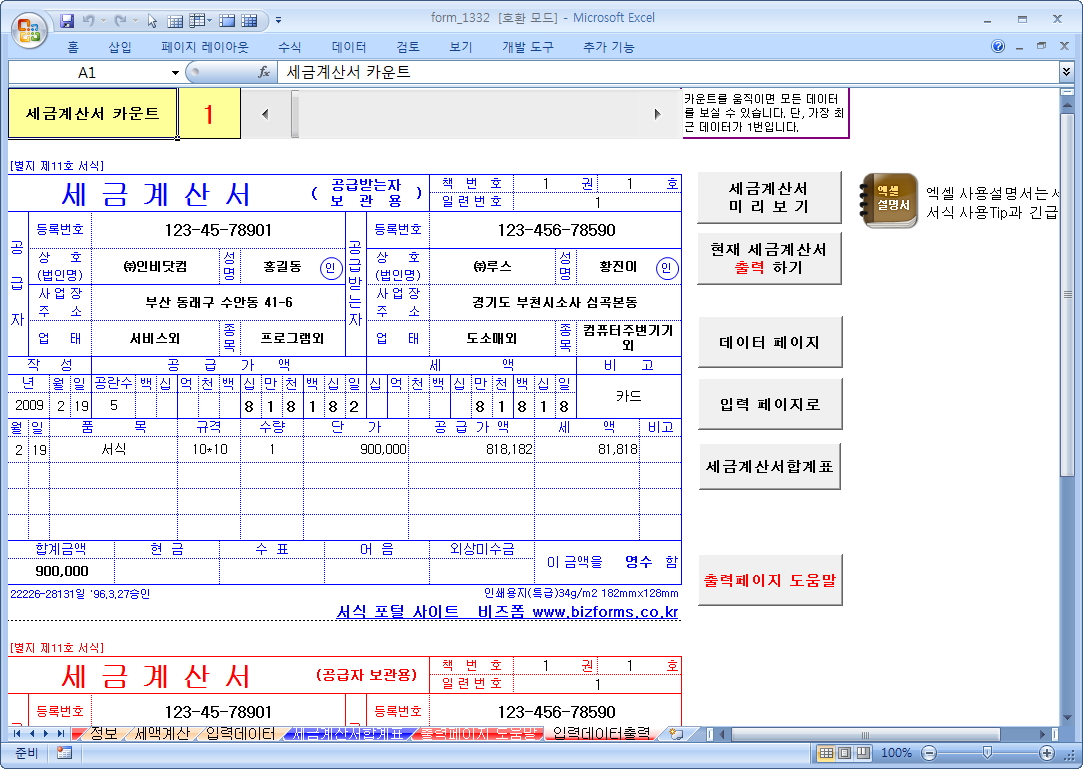Open the 수식 ribbon tab

click(289, 47)
